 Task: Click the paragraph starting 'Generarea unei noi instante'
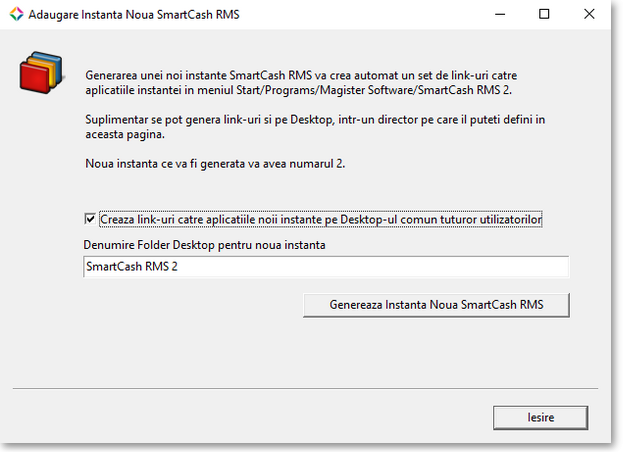pyautogui.click(x=301, y=83)
